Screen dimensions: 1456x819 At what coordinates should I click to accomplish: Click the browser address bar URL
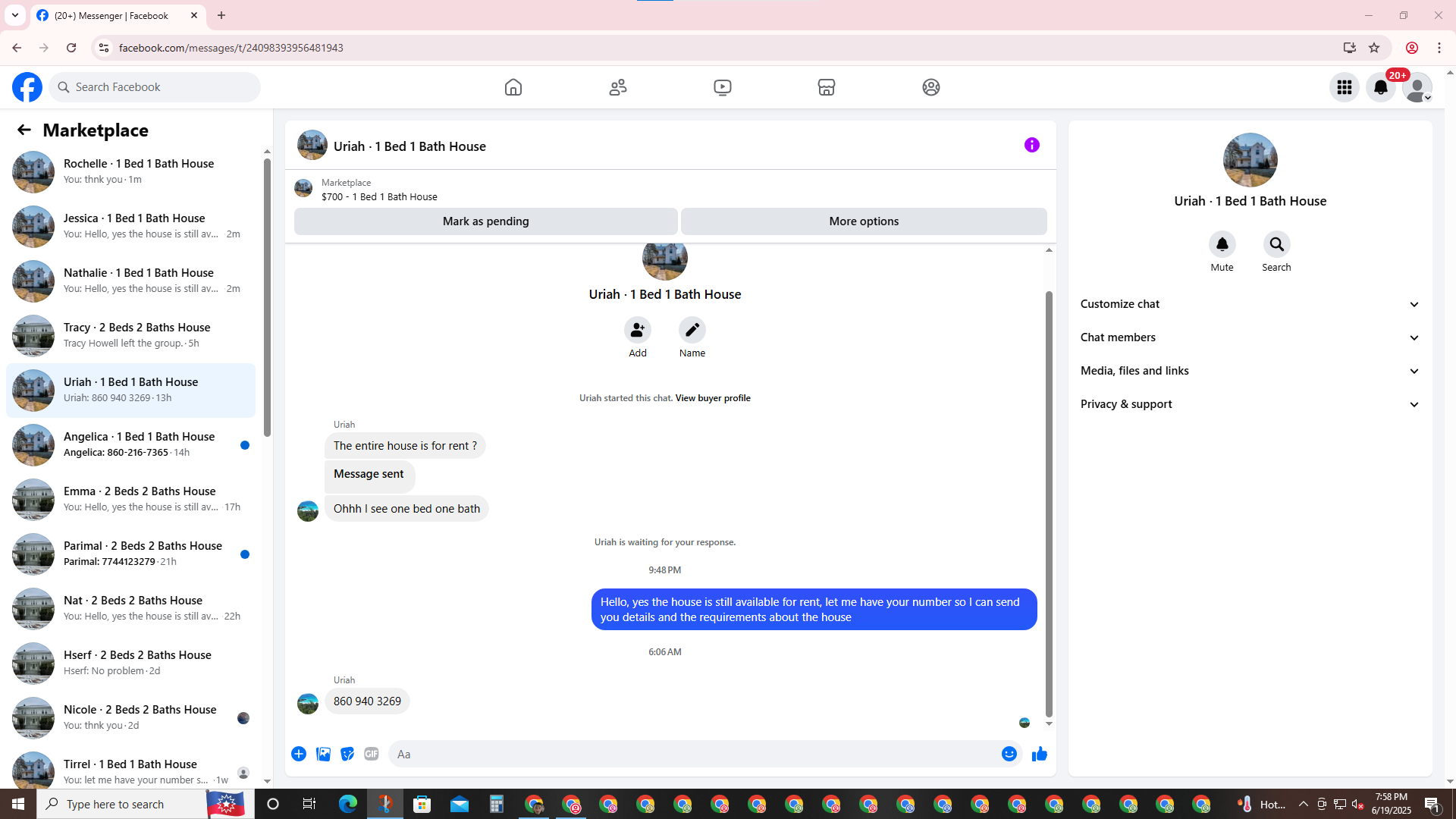point(231,48)
